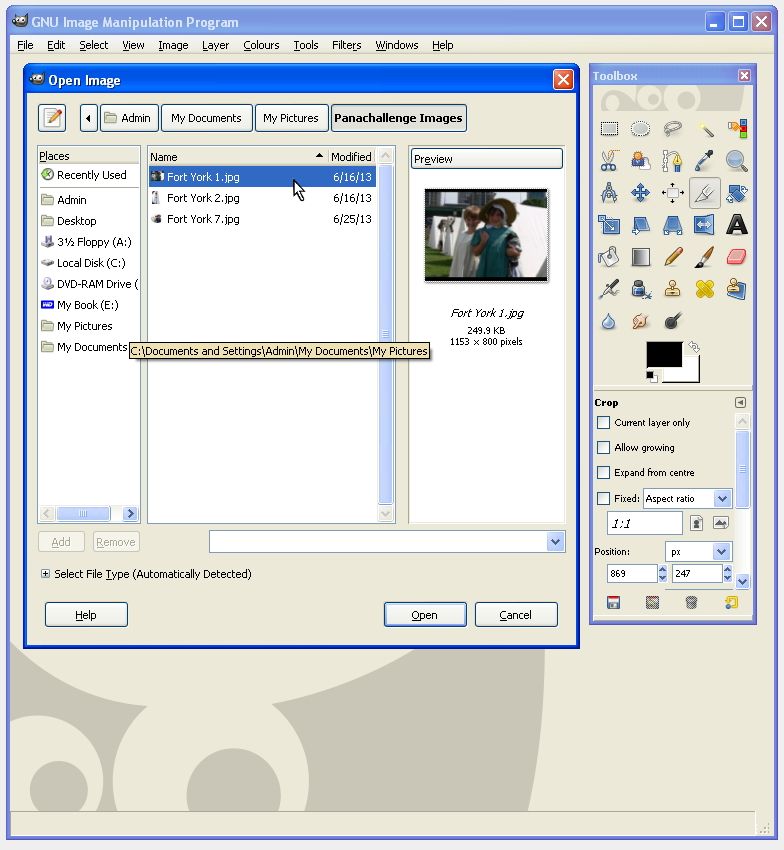Select Fort York 7.jpg file
The image size is (784, 850).
pos(262,219)
